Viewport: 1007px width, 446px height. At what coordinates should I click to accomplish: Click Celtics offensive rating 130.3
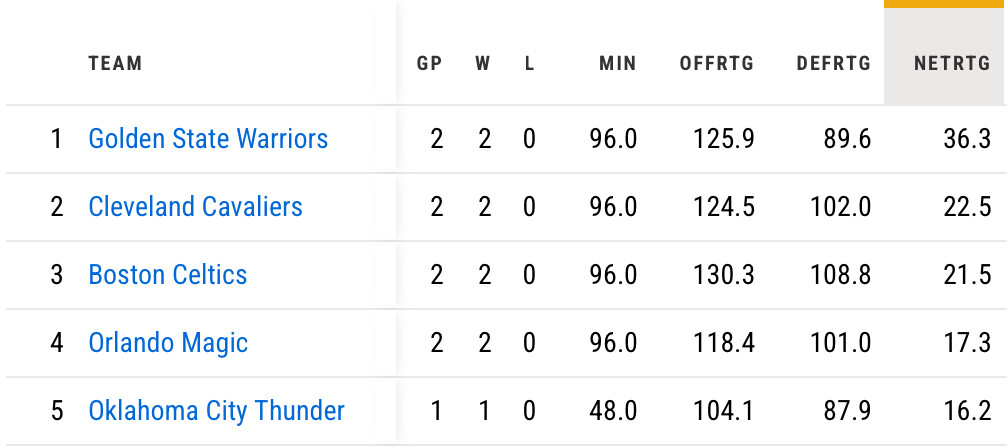pos(723,274)
